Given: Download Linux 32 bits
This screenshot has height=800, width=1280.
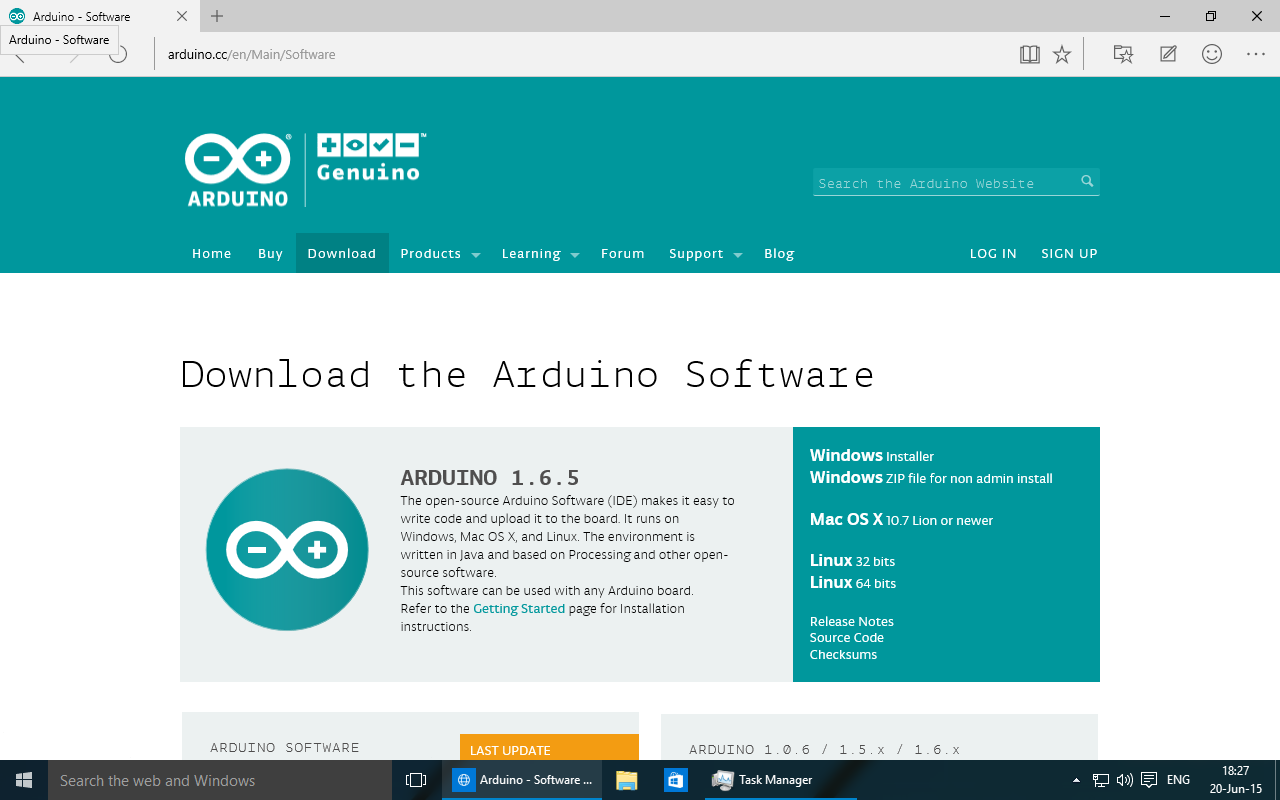Looking at the screenshot, I should point(852,561).
